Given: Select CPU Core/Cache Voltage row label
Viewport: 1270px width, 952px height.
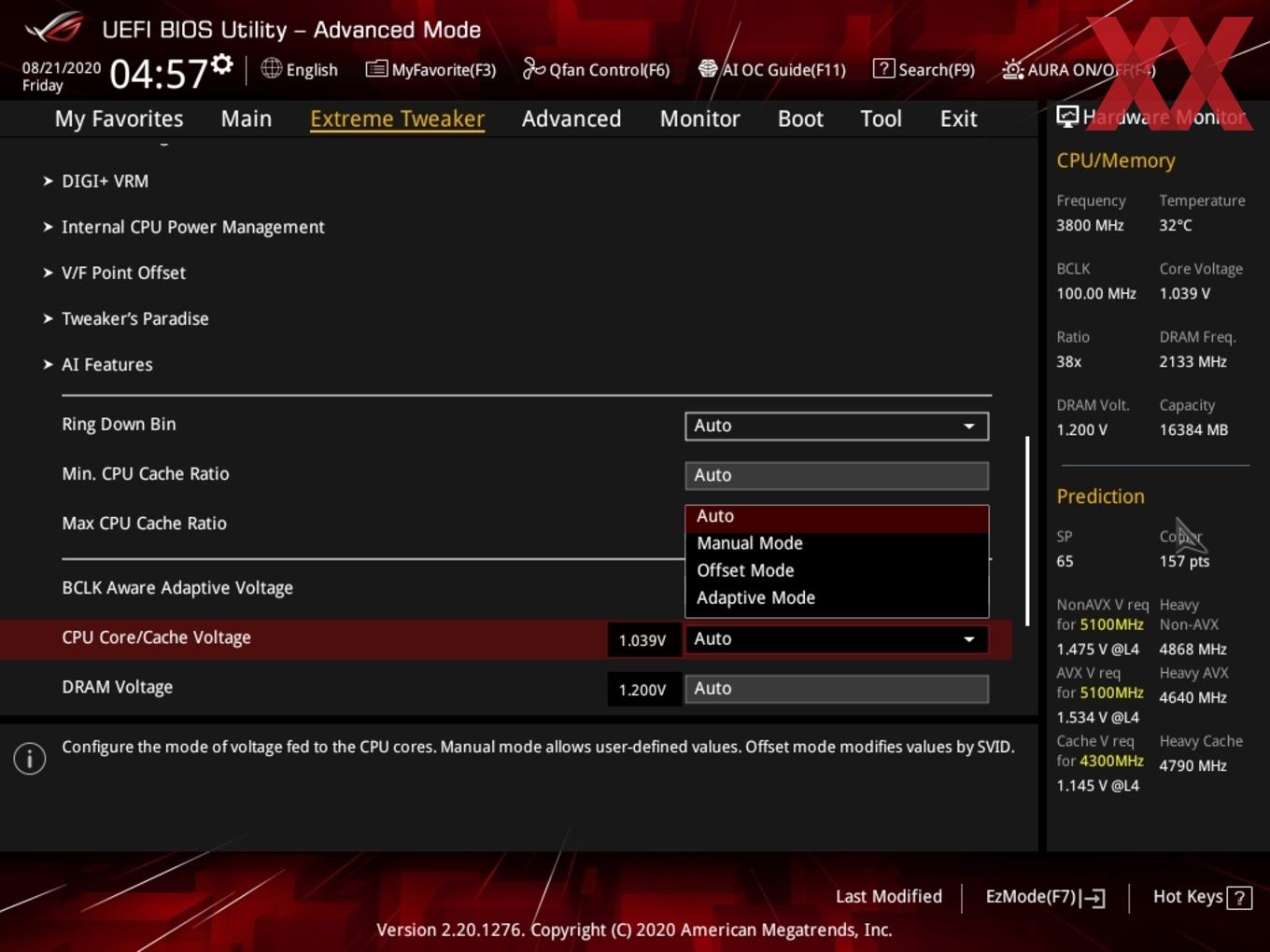Looking at the screenshot, I should pyautogui.click(x=156, y=637).
